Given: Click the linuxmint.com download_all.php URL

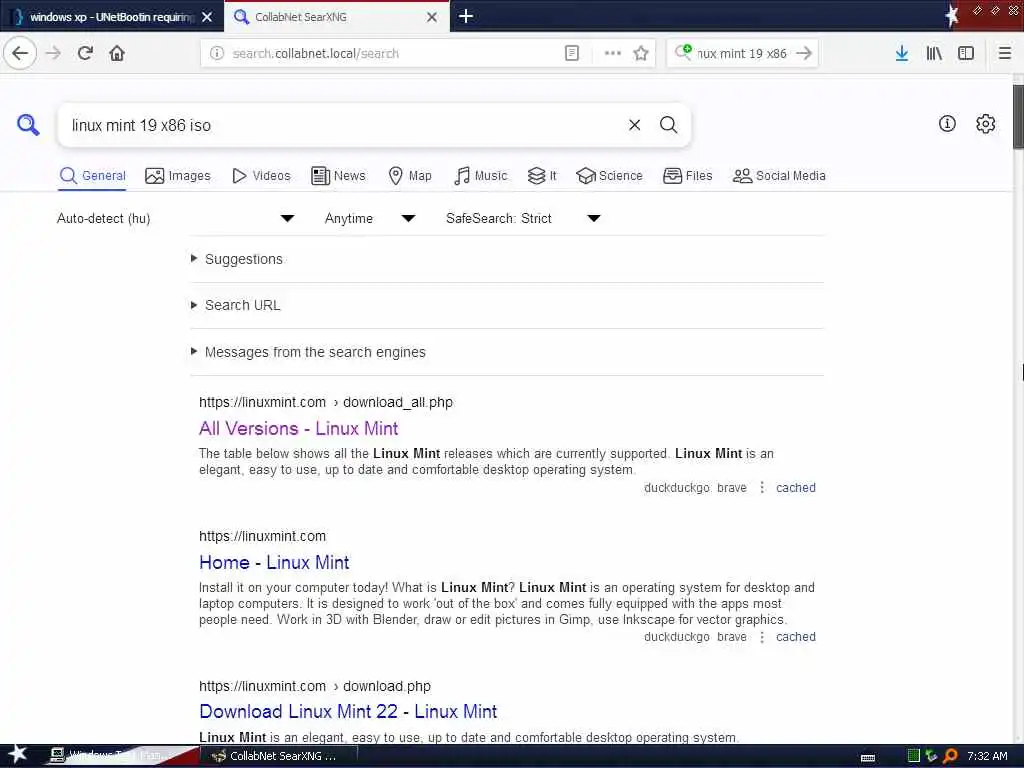Looking at the screenshot, I should pyautogui.click(x=326, y=402).
